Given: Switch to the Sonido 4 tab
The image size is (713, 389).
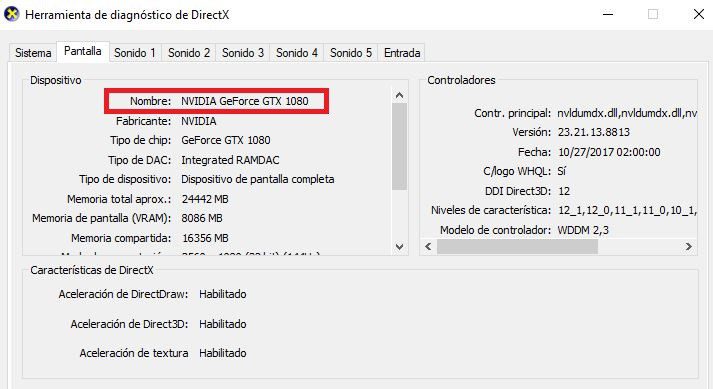Looking at the screenshot, I should [296, 53].
